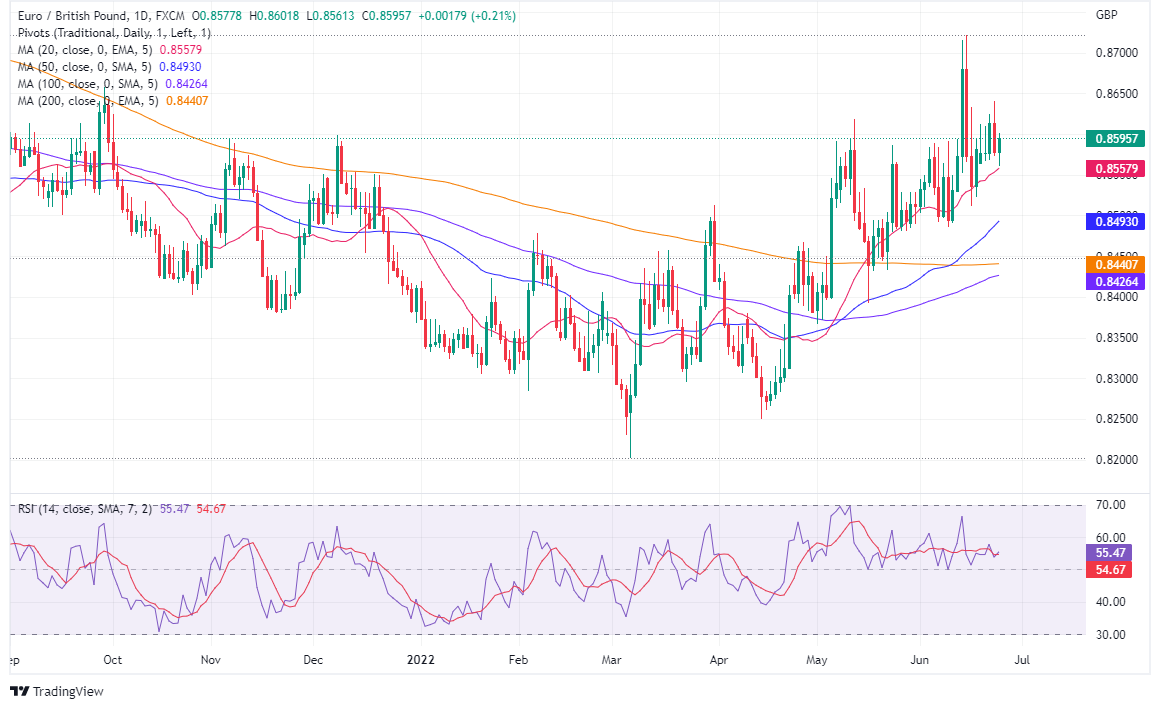
Task: Click the red 0.85579 price axis tag
Action: pos(1115,170)
